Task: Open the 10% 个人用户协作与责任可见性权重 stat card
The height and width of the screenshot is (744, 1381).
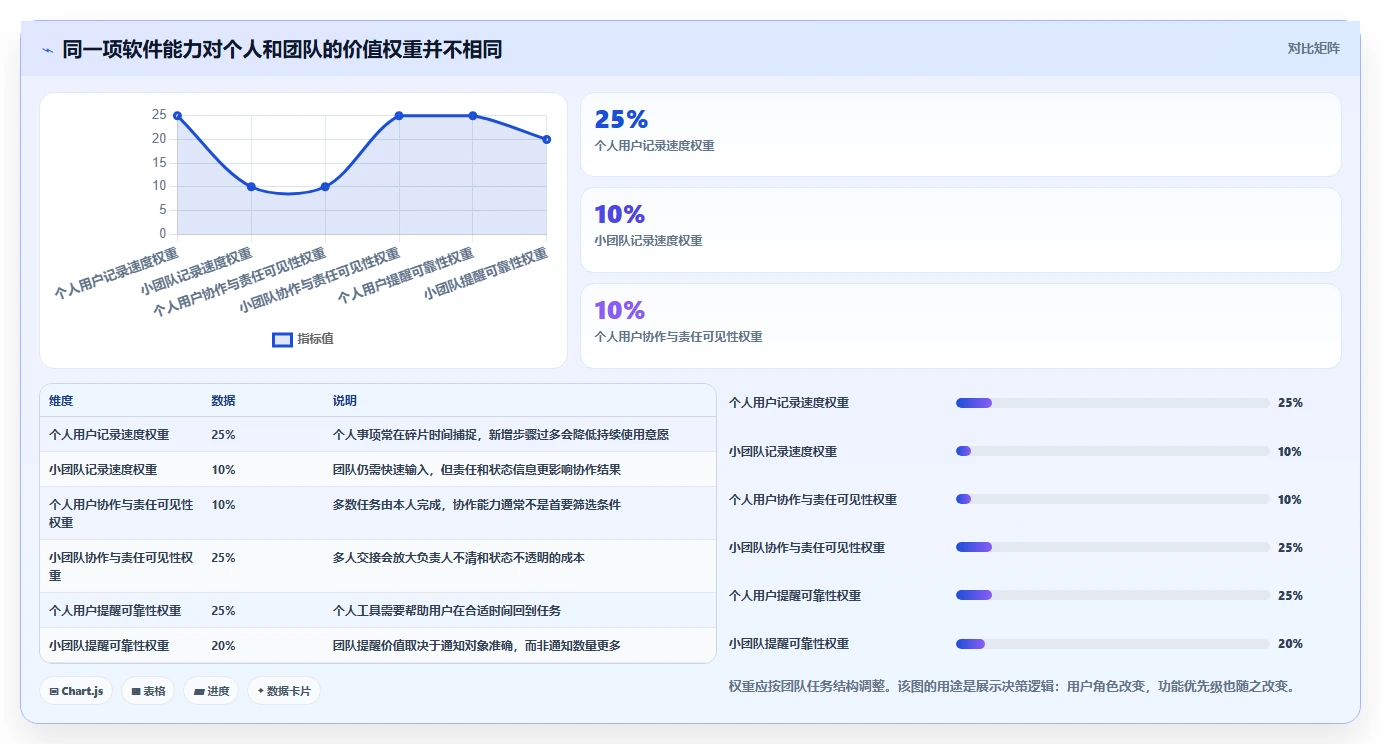Action: (960, 326)
